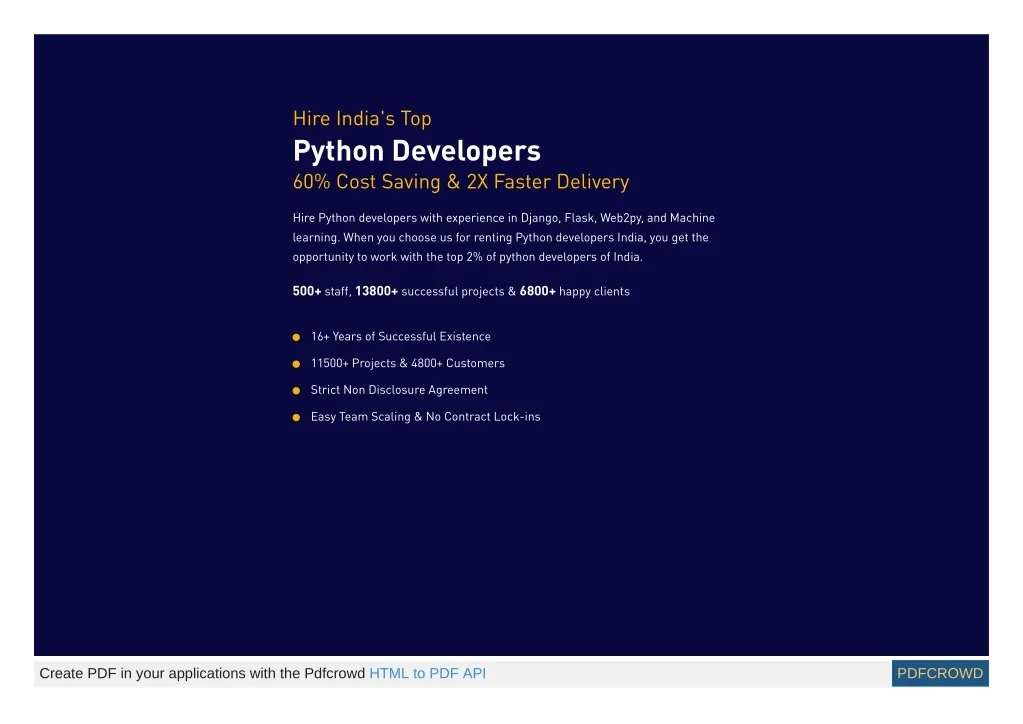This screenshot has width=1023, height=724.
Task: Click 'Create PDF in your applications' footer text
Action: (202, 673)
